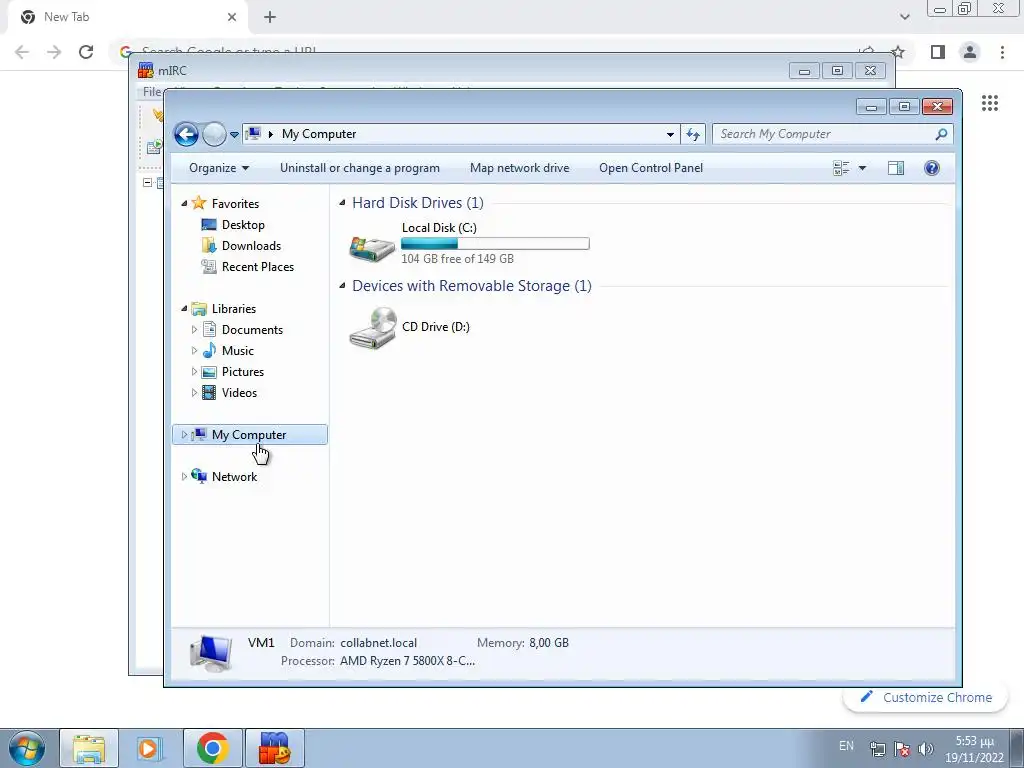Select Desktop under Favorites
Image resolution: width=1024 pixels, height=768 pixels.
click(x=243, y=225)
